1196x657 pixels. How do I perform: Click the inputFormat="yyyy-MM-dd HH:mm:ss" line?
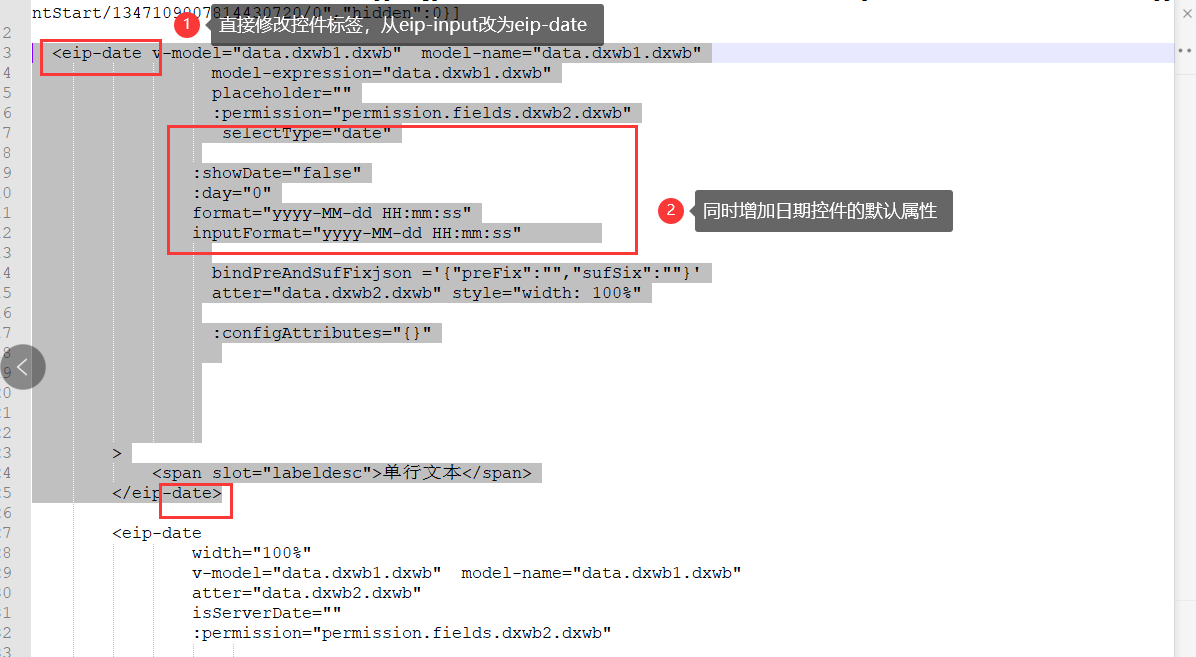click(x=357, y=233)
